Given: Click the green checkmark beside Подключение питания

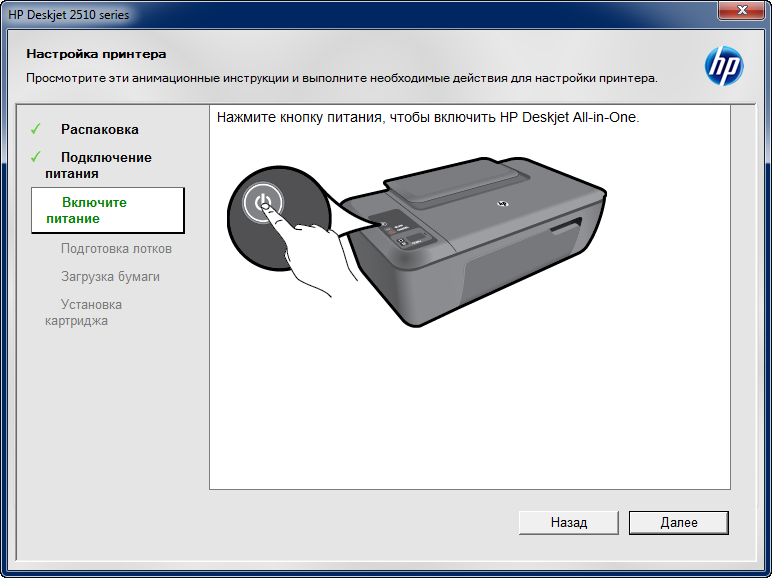Looking at the screenshot, I should point(35,157).
